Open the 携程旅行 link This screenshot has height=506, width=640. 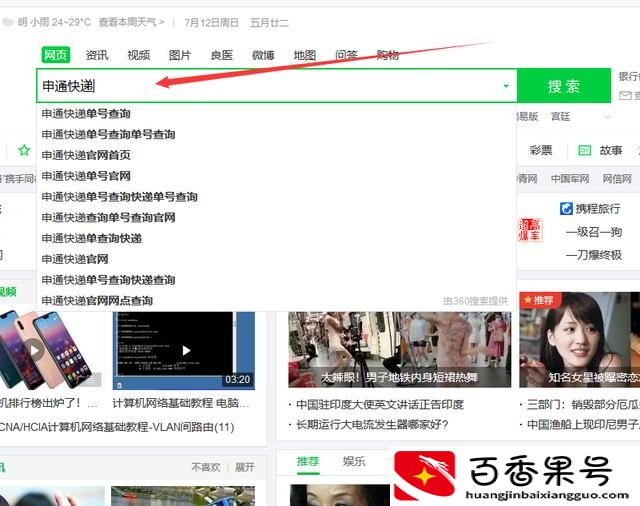(598, 209)
